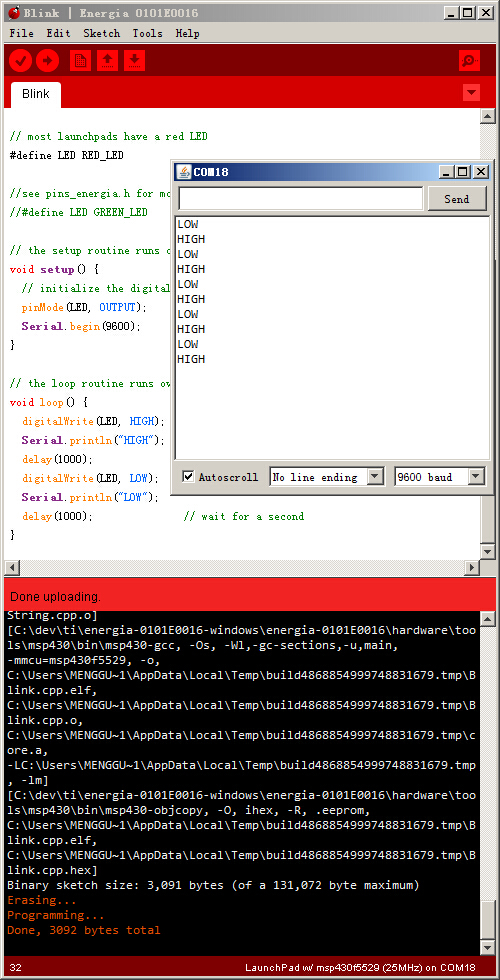Click the "Programming..." console line
The width and height of the screenshot is (500, 980).
[56, 916]
